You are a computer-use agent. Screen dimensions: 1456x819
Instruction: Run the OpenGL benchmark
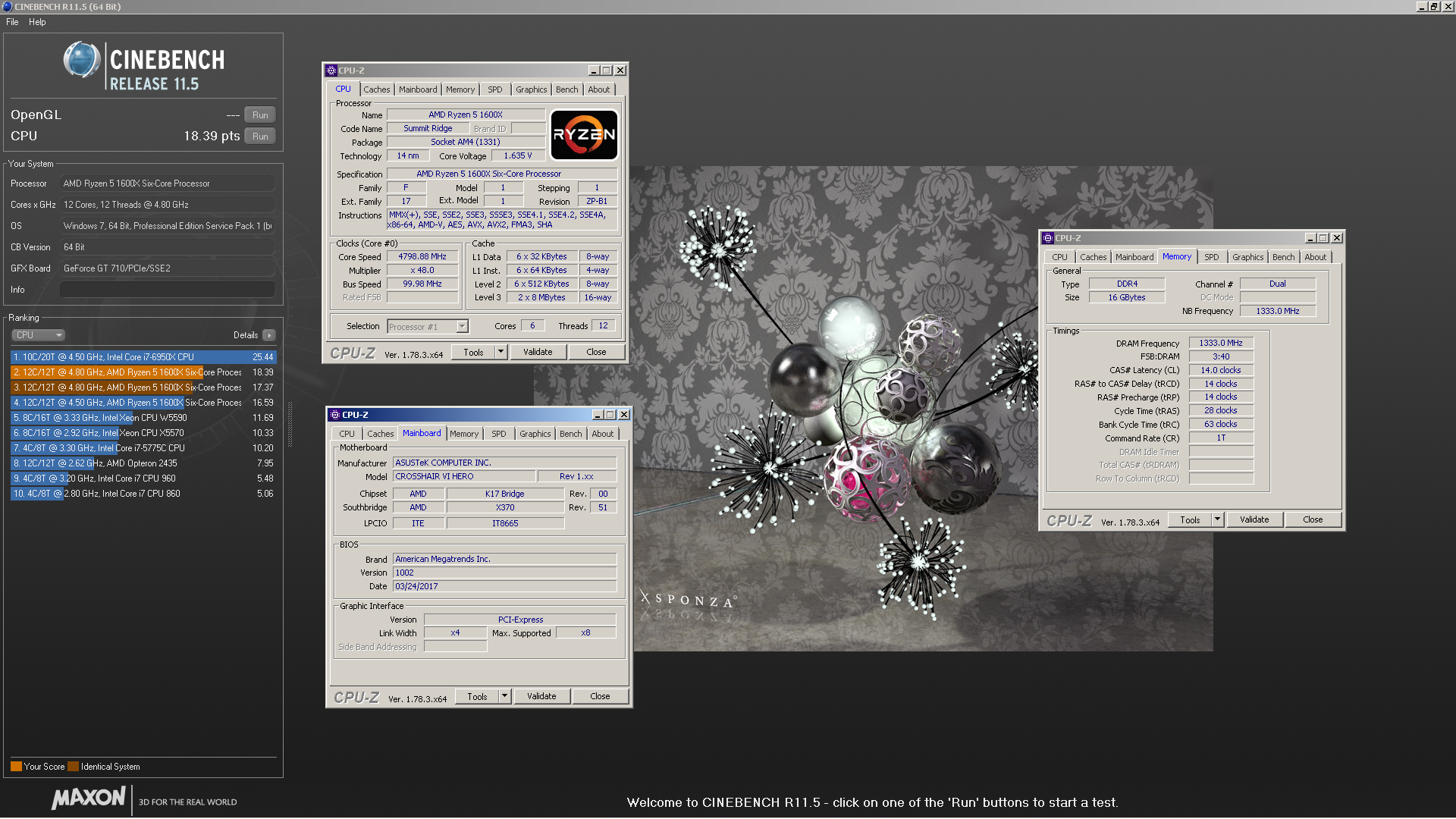click(x=260, y=115)
